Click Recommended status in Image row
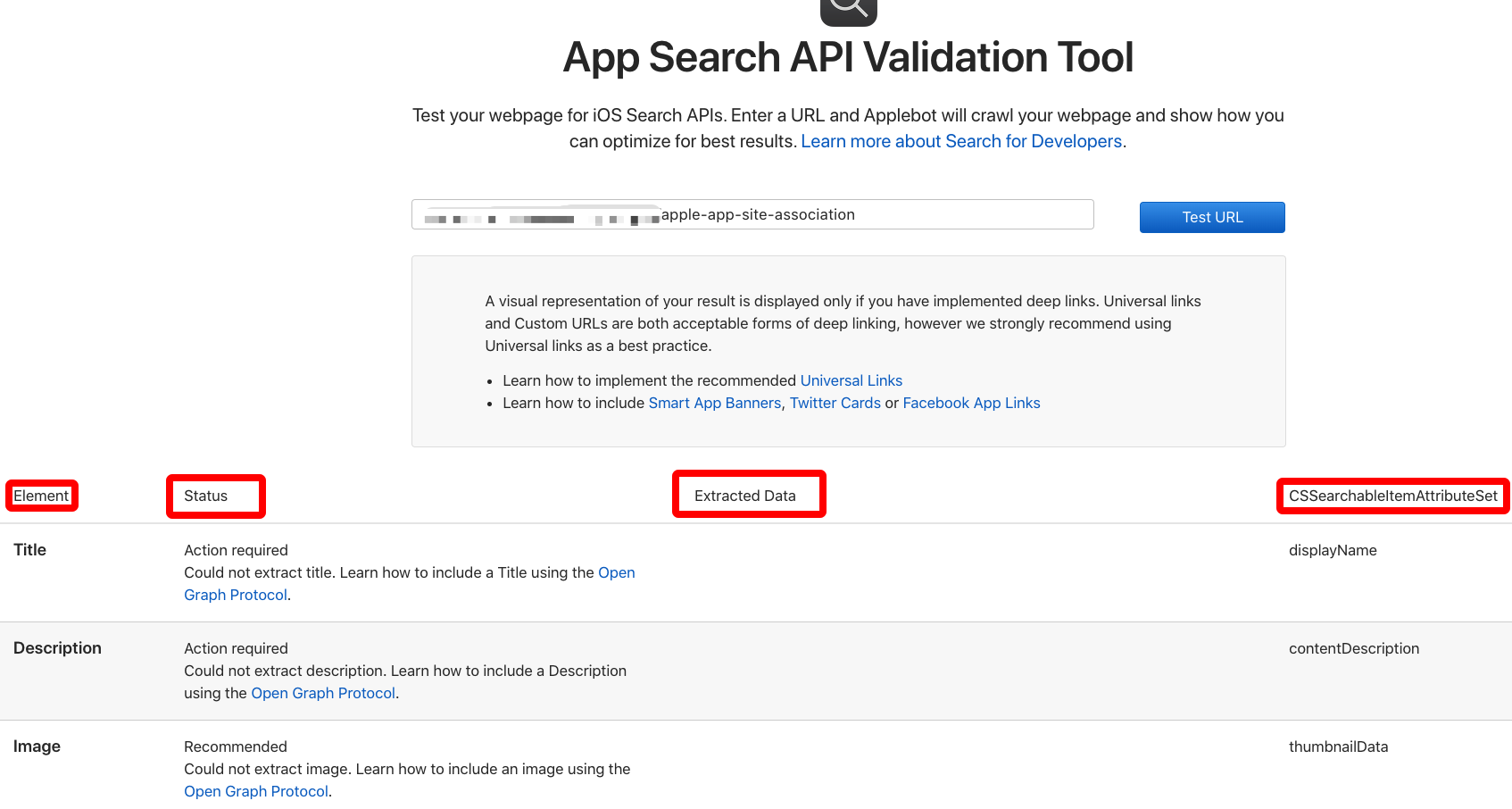This screenshot has height=809, width=1512. (236, 746)
